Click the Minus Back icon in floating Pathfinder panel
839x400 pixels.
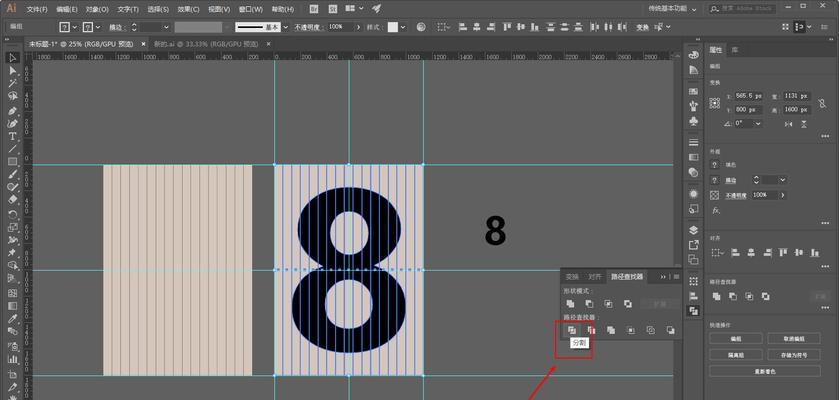[x=670, y=330]
